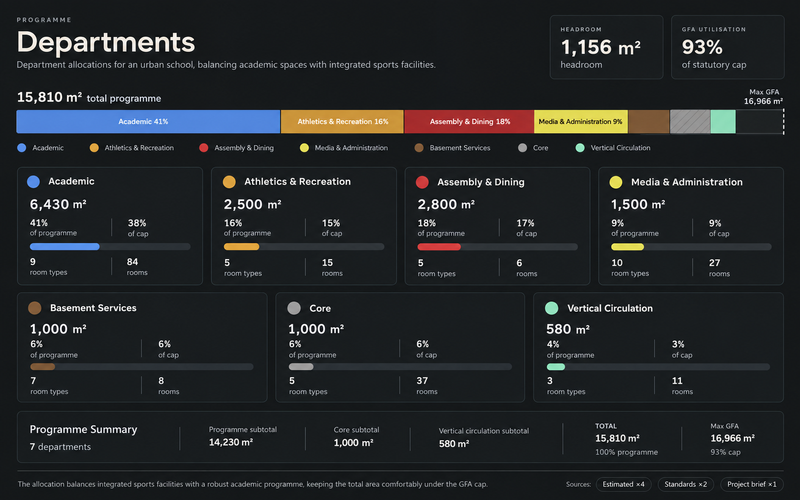The width and height of the screenshot is (800, 500).
Task: Click the red dot on Assembly & Dining card
Action: pos(422,182)
